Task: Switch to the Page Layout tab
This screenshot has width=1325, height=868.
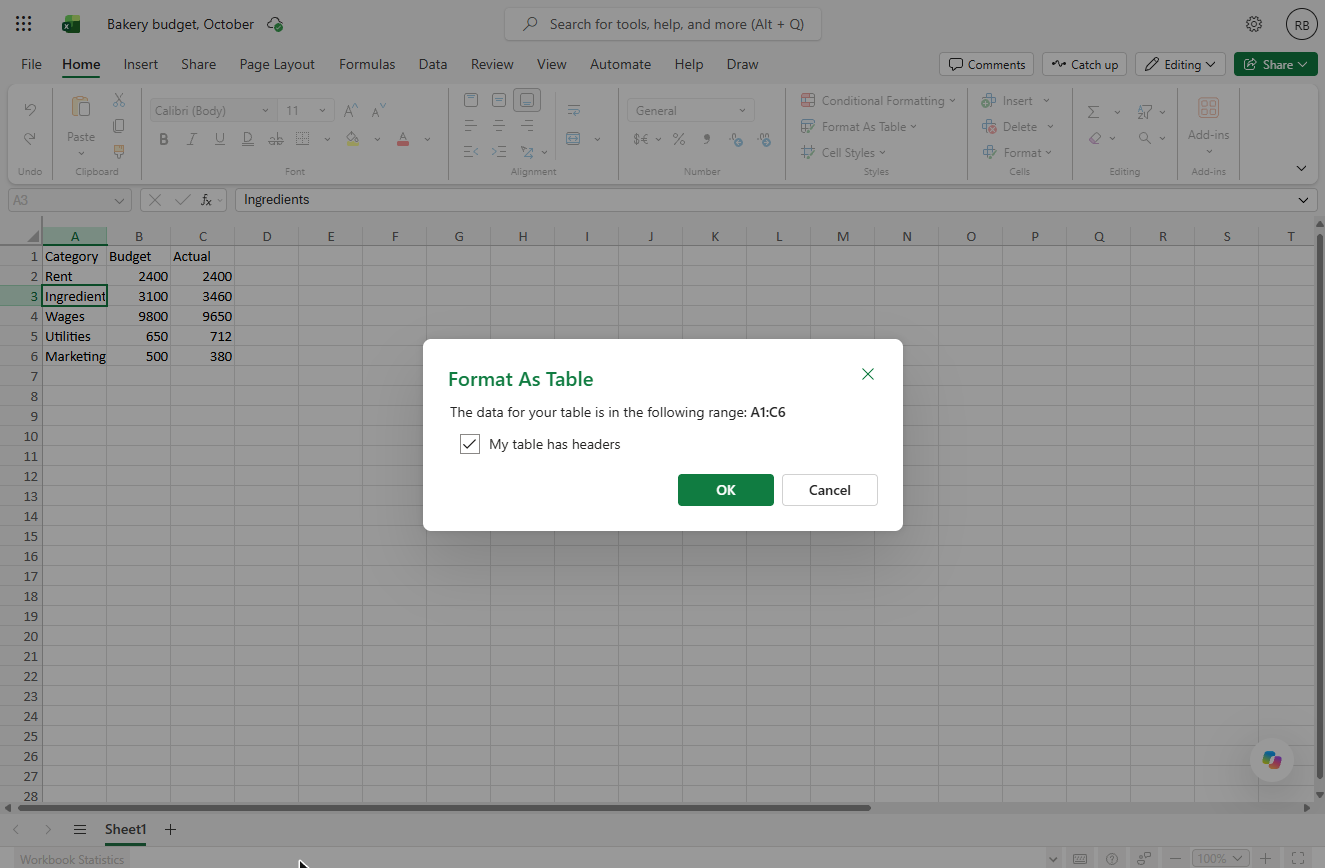Action: click(x=277, y=64)
